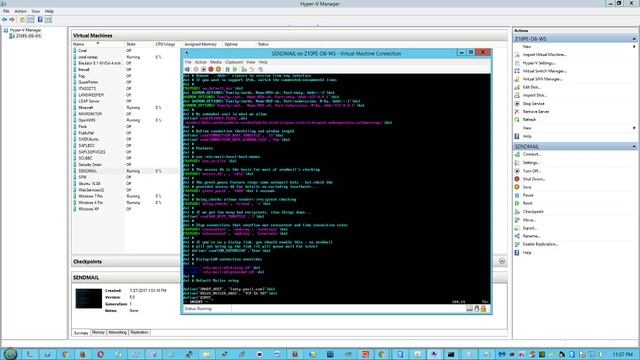The width and height of the screenshot is (640, 360).
Task: Click Shut Down in SENDMAIL actions
Action: (x=534, y=179)
